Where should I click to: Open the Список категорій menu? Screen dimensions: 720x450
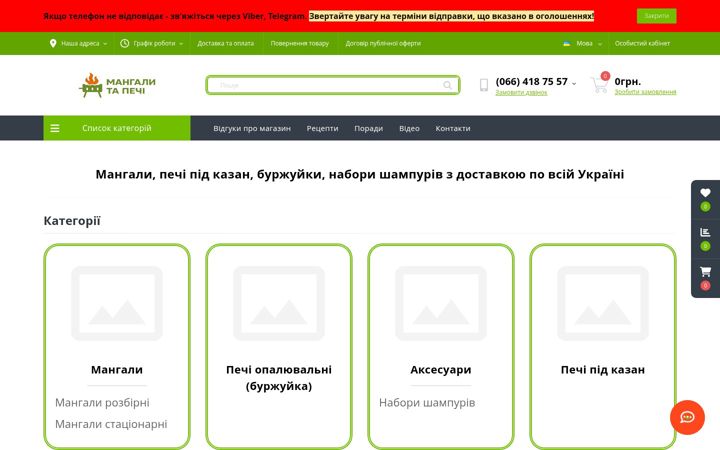pos(117,128)
